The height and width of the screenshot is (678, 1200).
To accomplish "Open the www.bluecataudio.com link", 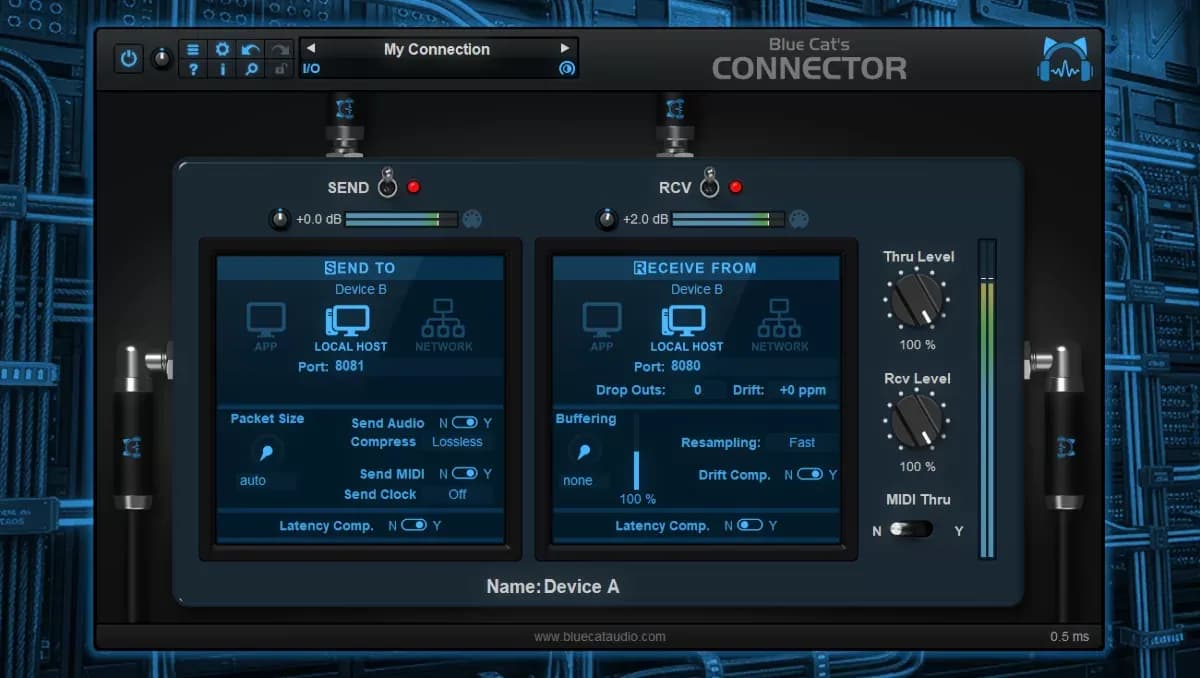I will 600,636.
